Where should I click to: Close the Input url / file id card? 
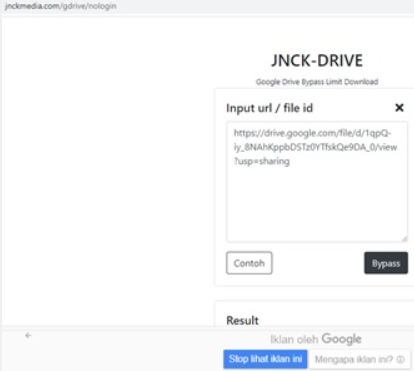pyautogui.click(x=399, y=108)
